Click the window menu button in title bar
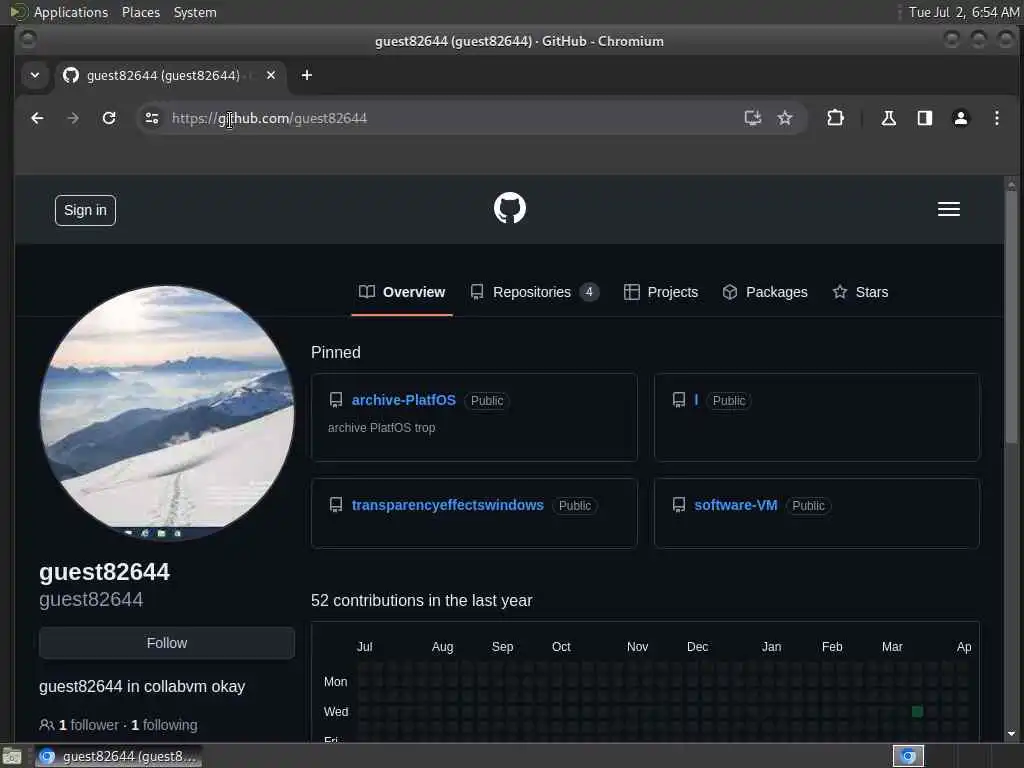The width and height of the screenshot is (1024, 768). [27, 40]
